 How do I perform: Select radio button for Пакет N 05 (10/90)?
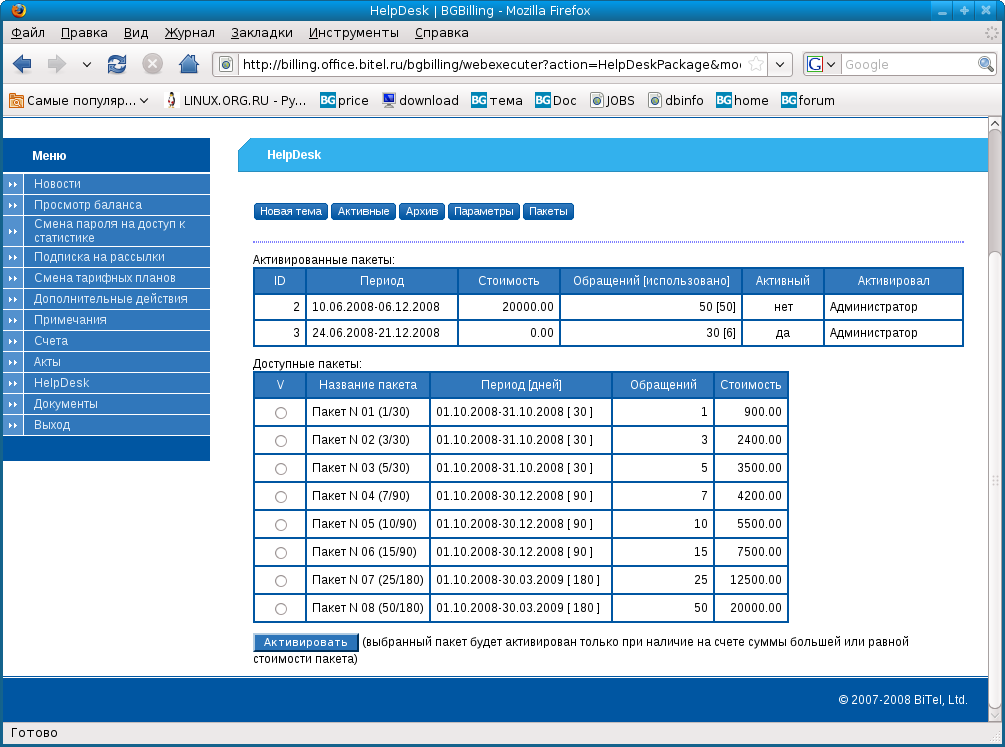pyautogui.click(x=280, y=523)
